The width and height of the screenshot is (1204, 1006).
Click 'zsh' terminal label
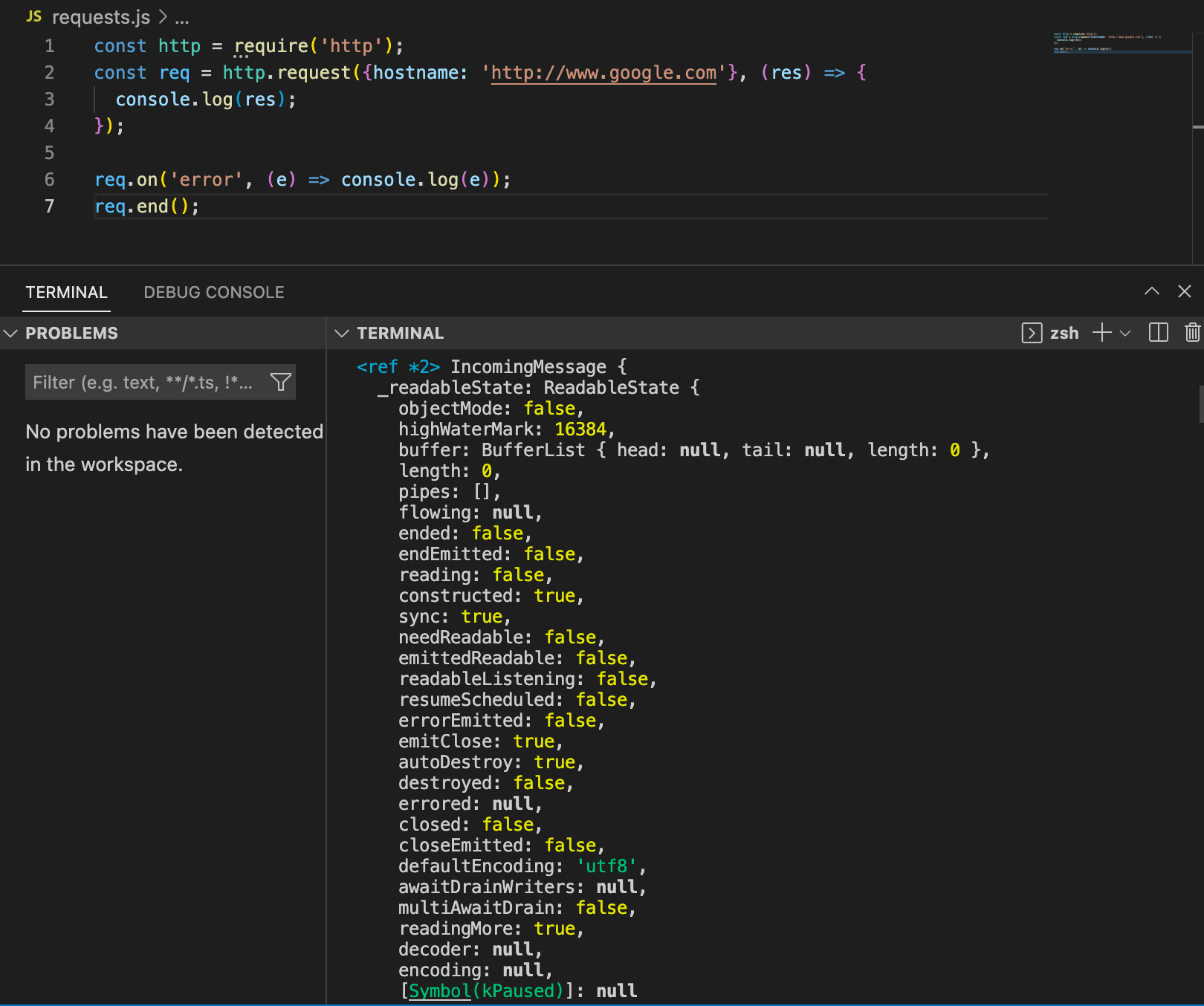[x=1064, y=333]
